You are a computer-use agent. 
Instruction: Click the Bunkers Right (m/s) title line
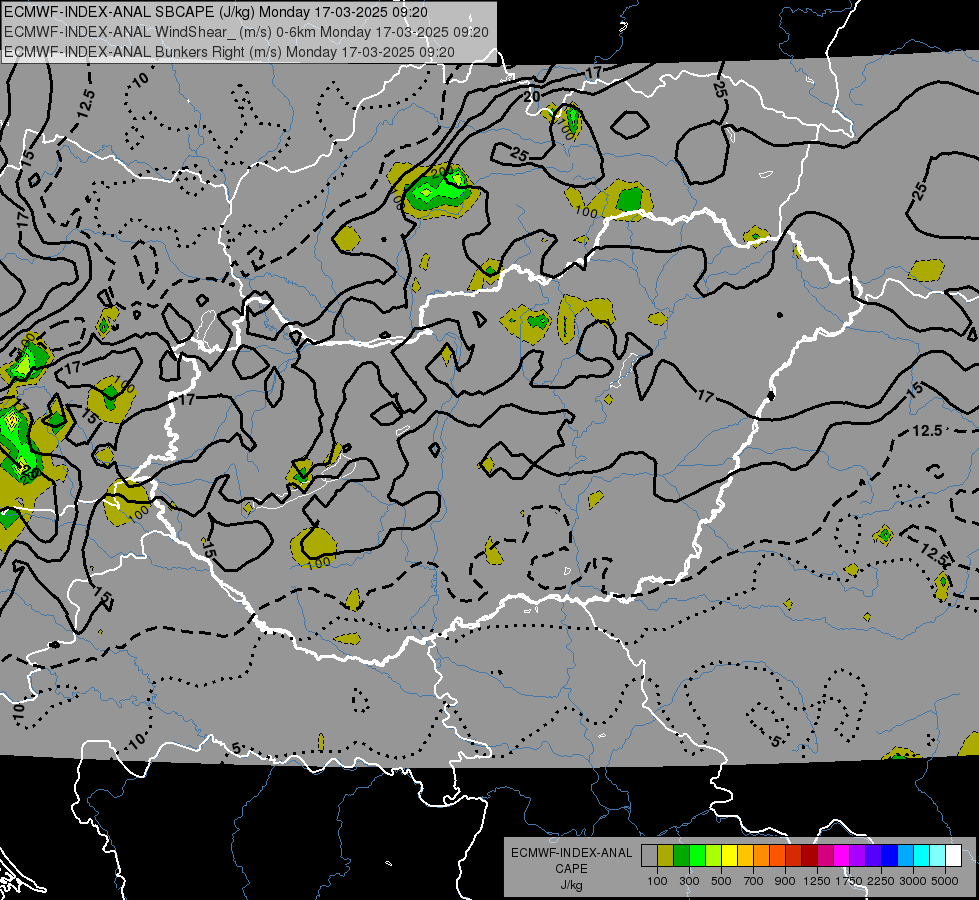click(229, 52)
